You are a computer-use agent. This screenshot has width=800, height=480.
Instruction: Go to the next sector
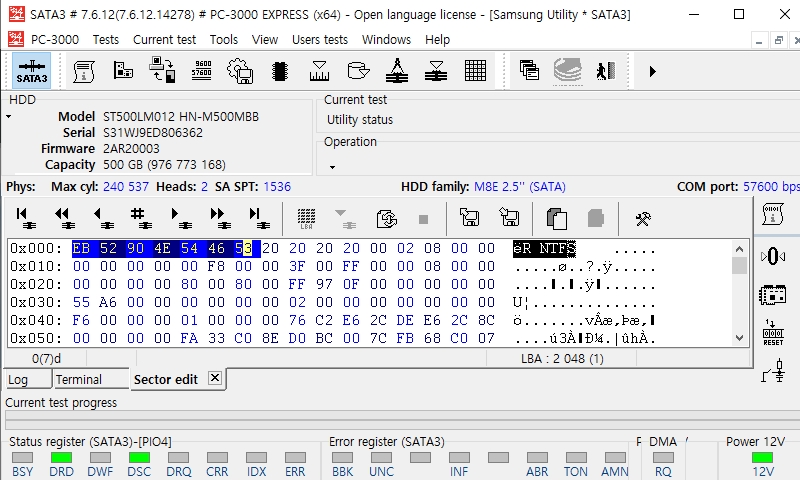pos(181,218)
